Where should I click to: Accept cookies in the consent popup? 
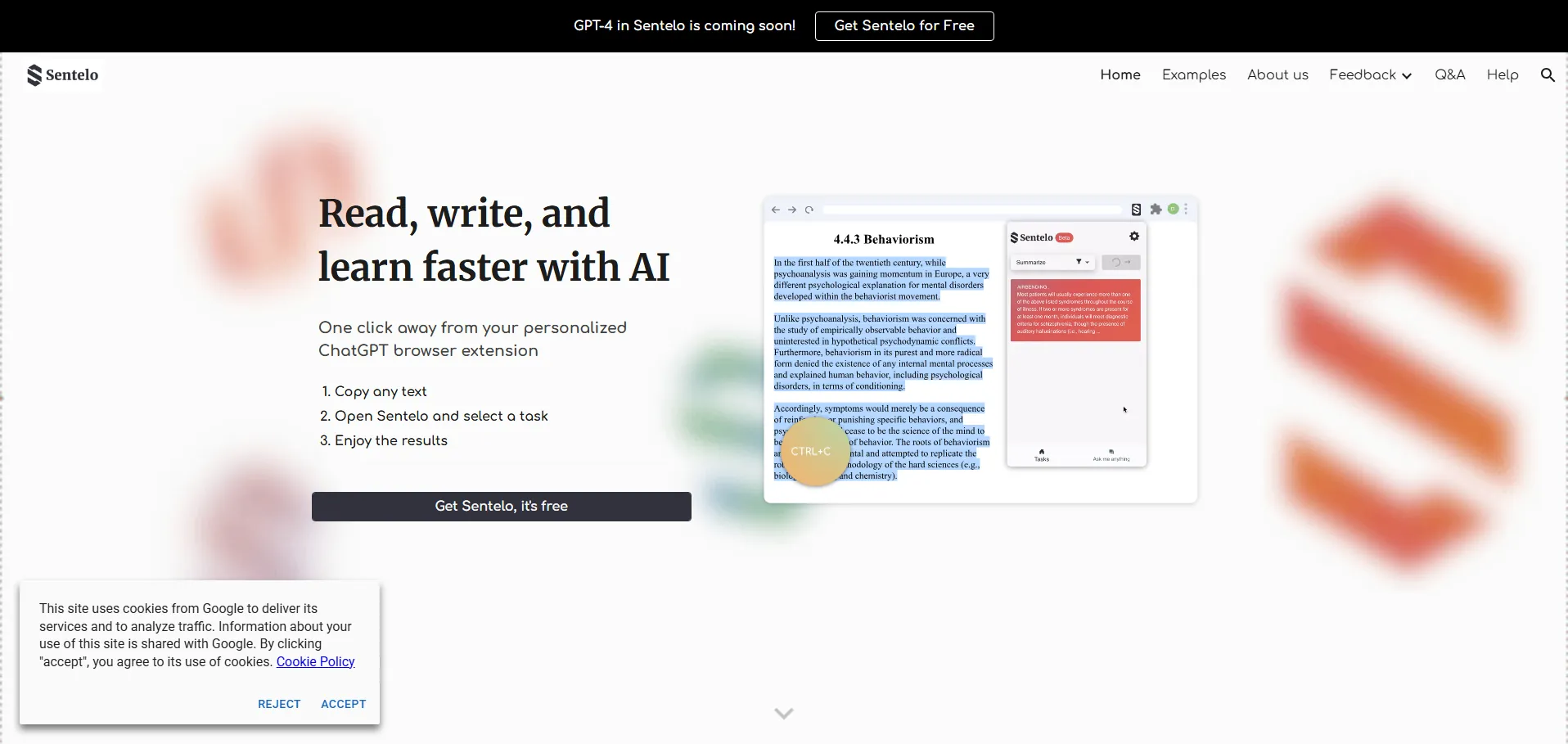pyautogui.click(x=343, y=704)
